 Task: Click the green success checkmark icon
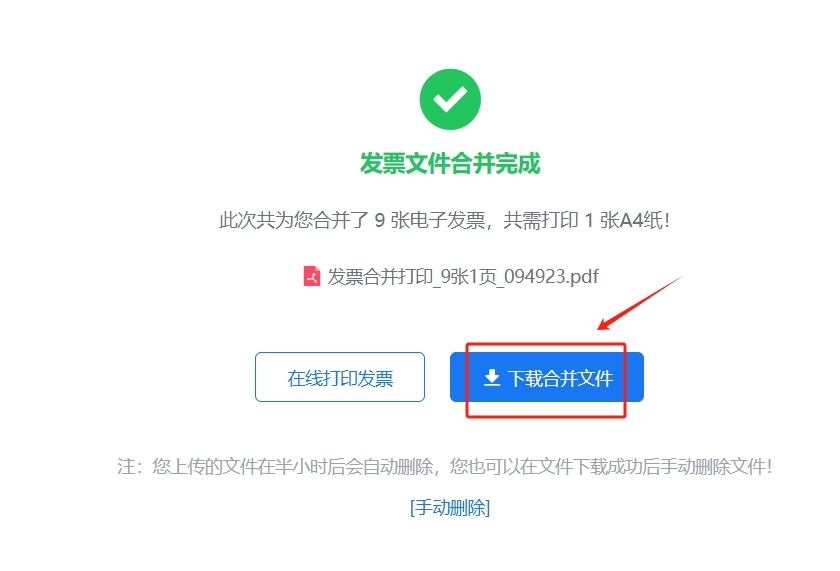click(450, 99)
